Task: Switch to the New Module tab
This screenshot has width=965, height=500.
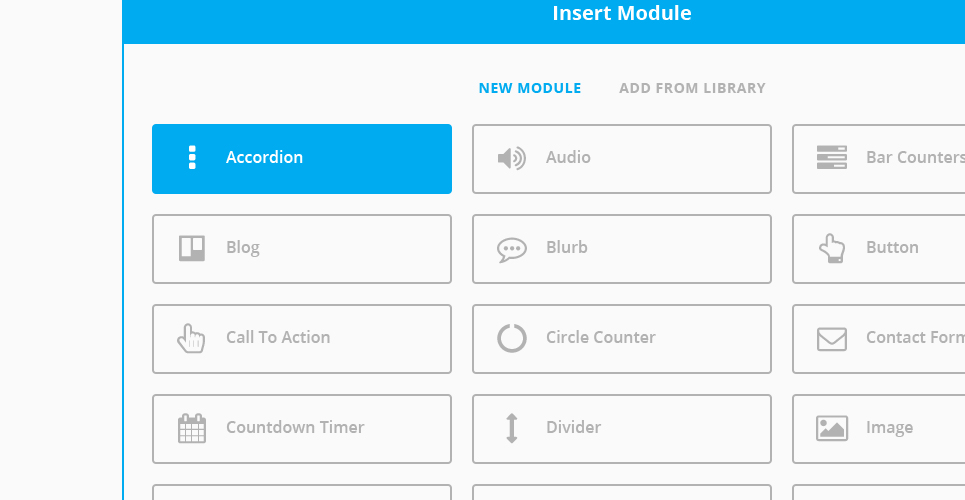Action: tap(530, 88)
